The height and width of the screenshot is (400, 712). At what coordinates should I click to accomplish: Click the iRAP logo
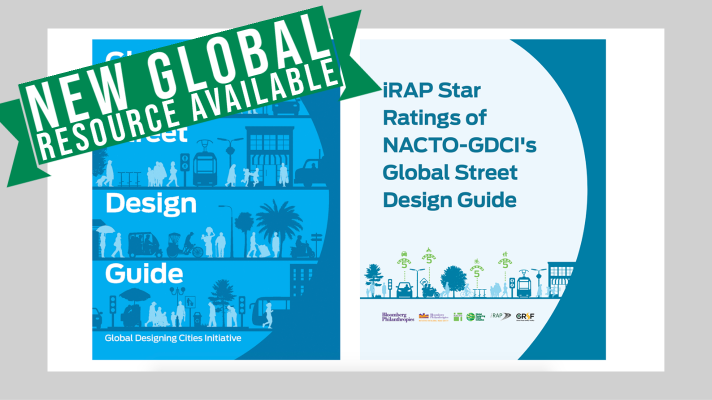(501, 317)
